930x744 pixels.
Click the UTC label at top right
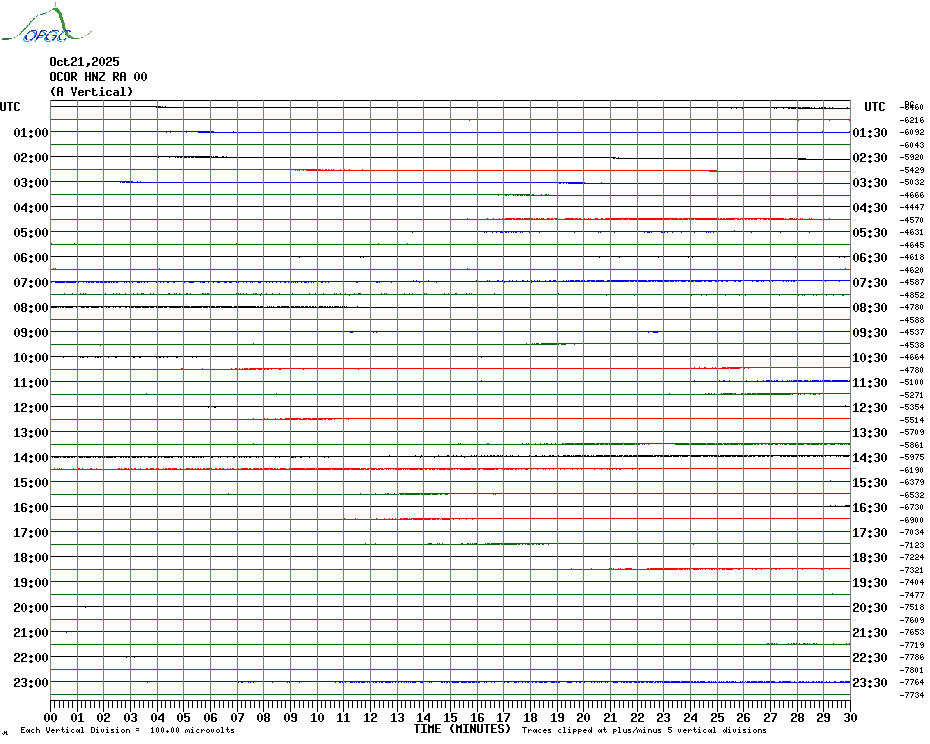(875, 107)
